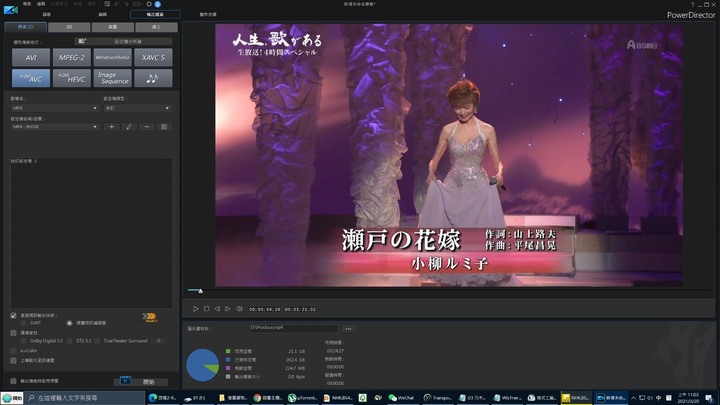The height and width of the screenshot is (405, 720).
Task: Open the Edit menu in menu bar
Action: tap(41, 4)
